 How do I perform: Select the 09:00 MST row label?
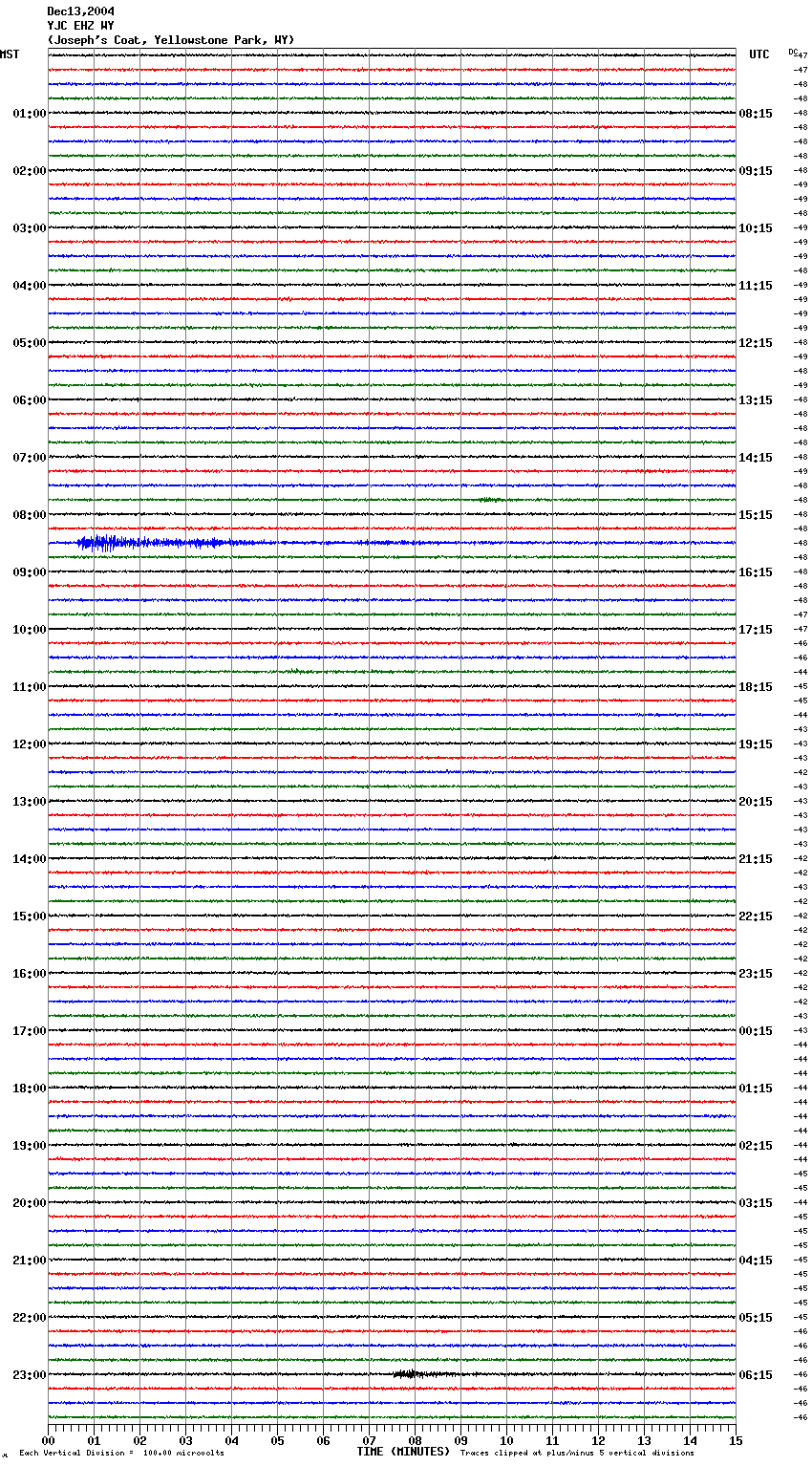point(30,572)
